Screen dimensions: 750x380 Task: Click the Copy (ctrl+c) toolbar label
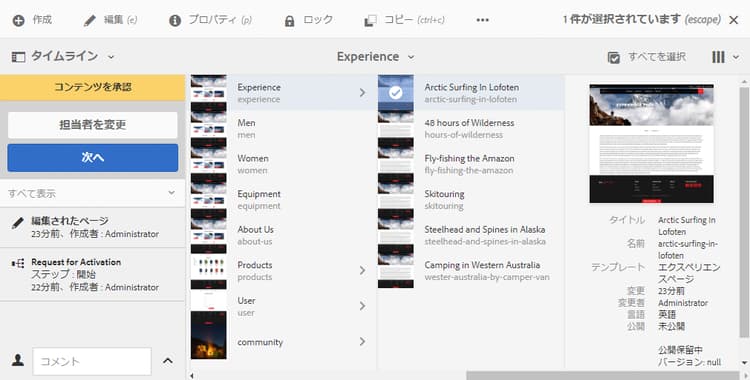coord(414,20)
